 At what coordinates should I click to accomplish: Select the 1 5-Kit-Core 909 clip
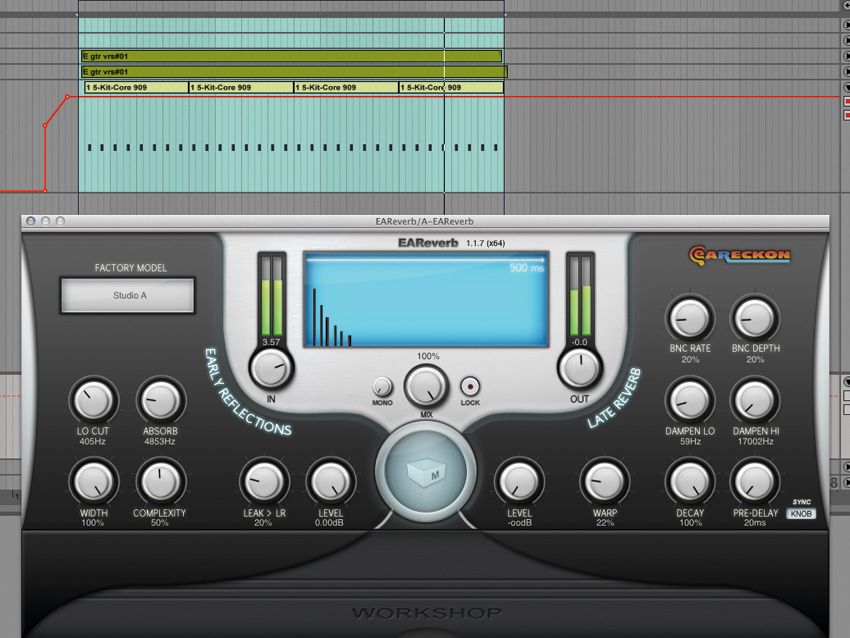coord(130,87)
